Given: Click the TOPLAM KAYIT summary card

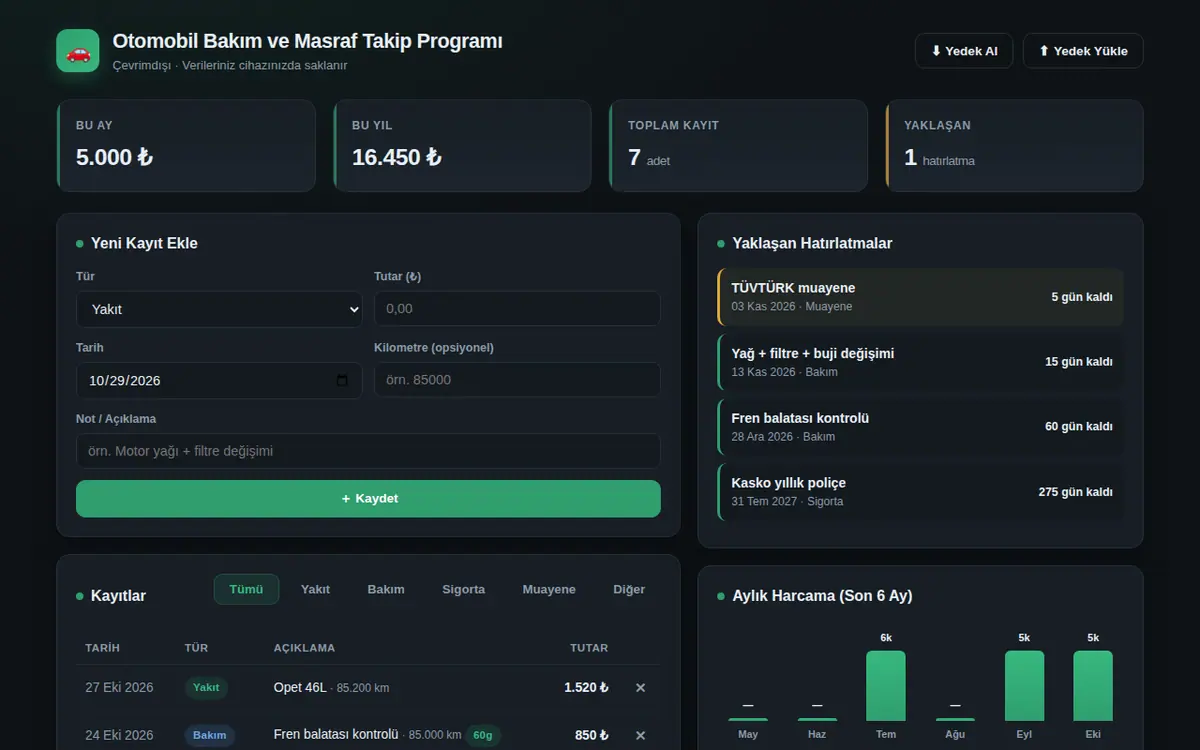Looking at the screenshot, I should (x=738, y=146).
